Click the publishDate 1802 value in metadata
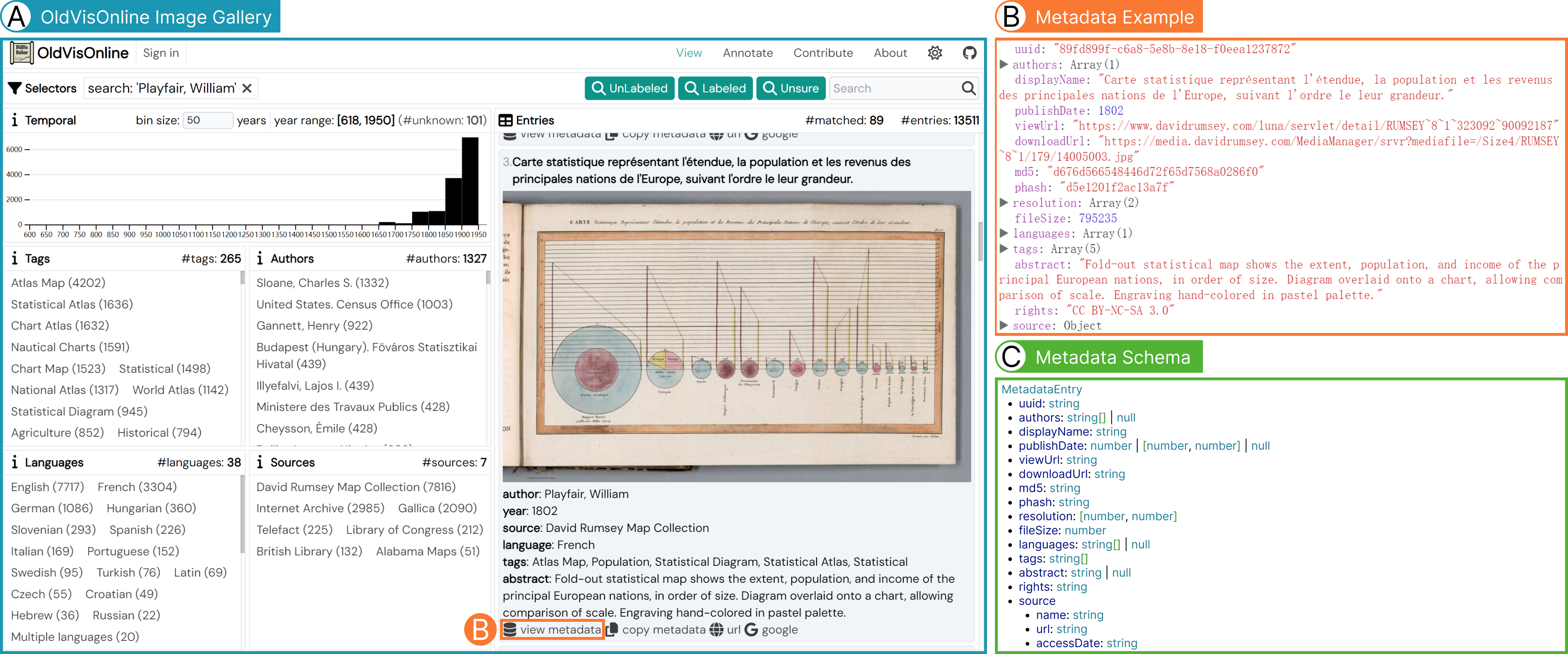 coord(1110,110)
